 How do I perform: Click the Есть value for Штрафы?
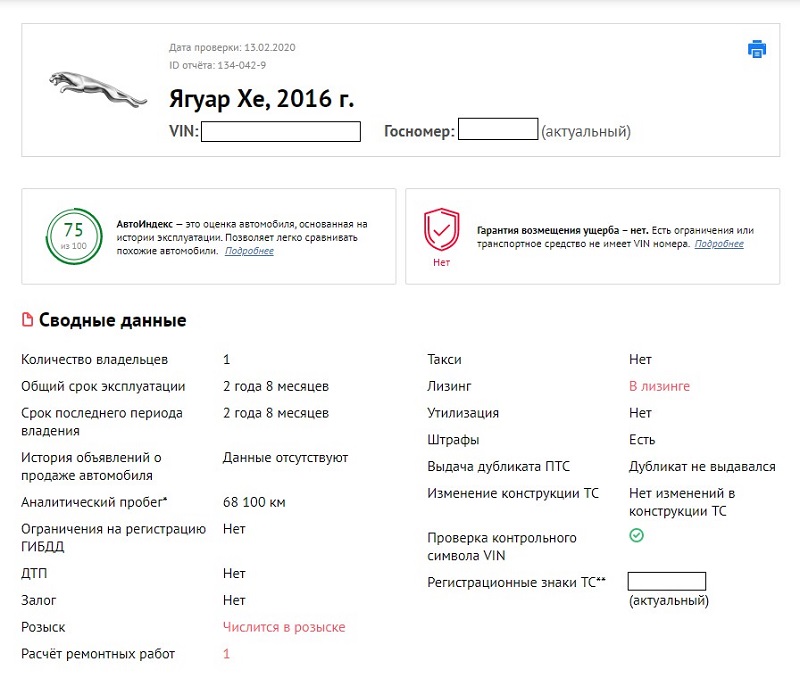pyautogui.click(x=642, y=440)
